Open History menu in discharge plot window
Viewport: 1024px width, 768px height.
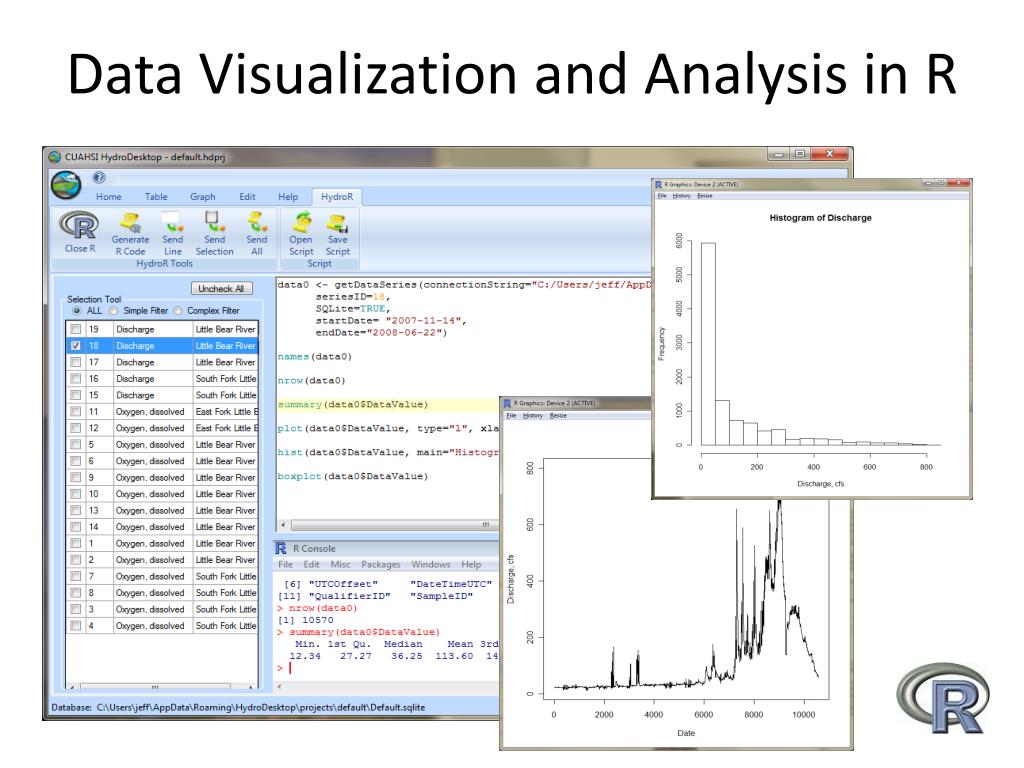[x=533, y=415]
